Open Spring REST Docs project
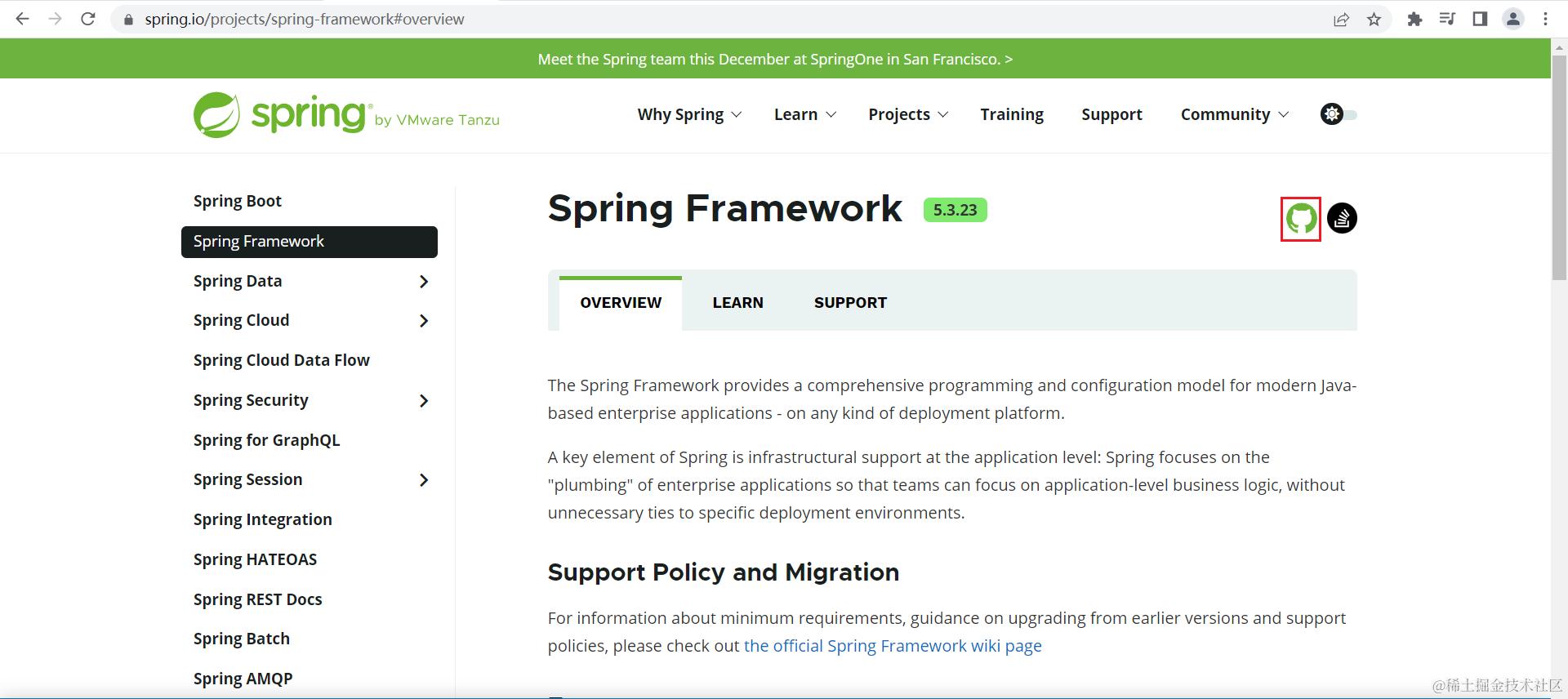 coord(258,599)
